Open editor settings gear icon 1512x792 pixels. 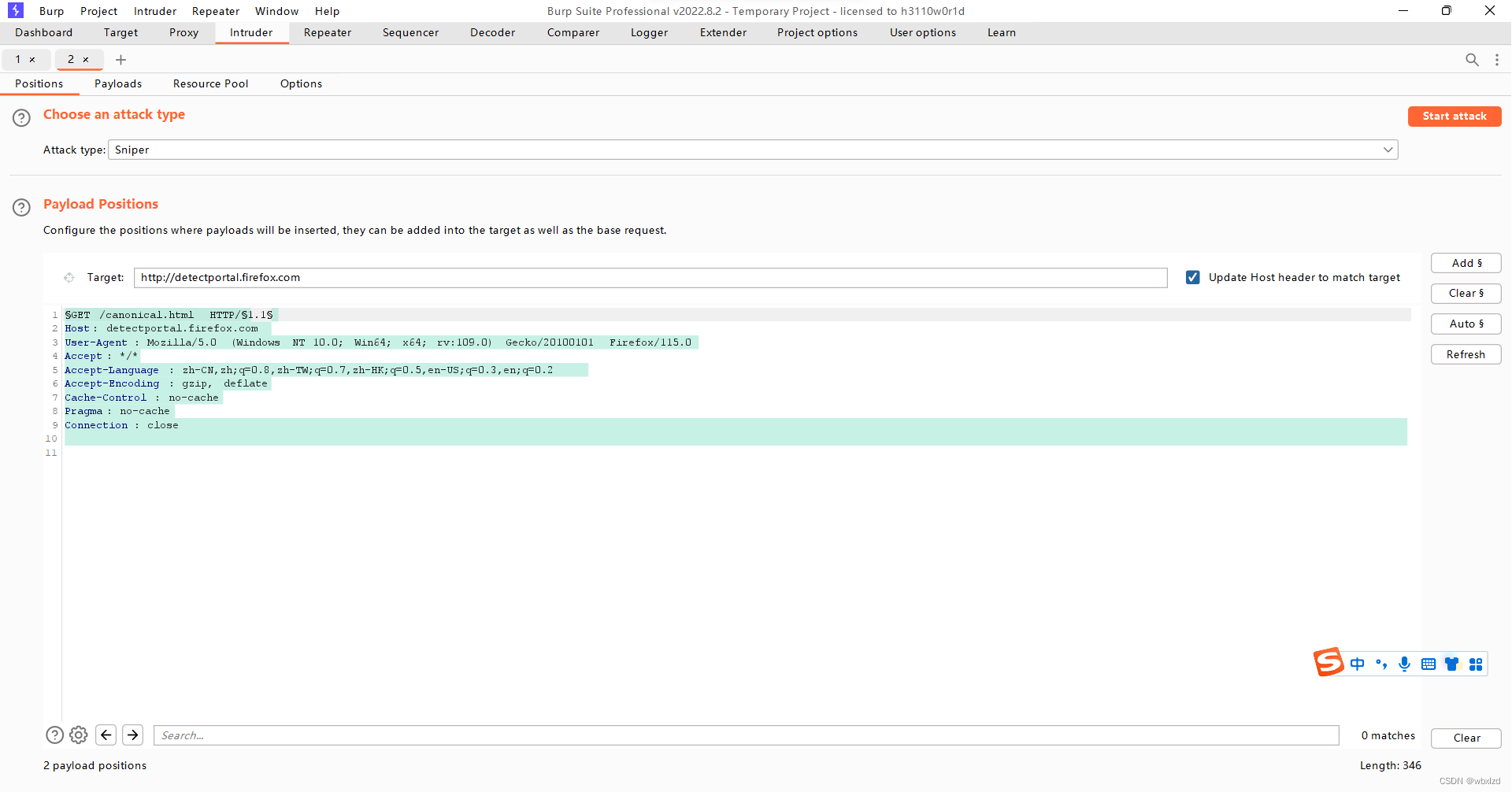click(79, 735)
